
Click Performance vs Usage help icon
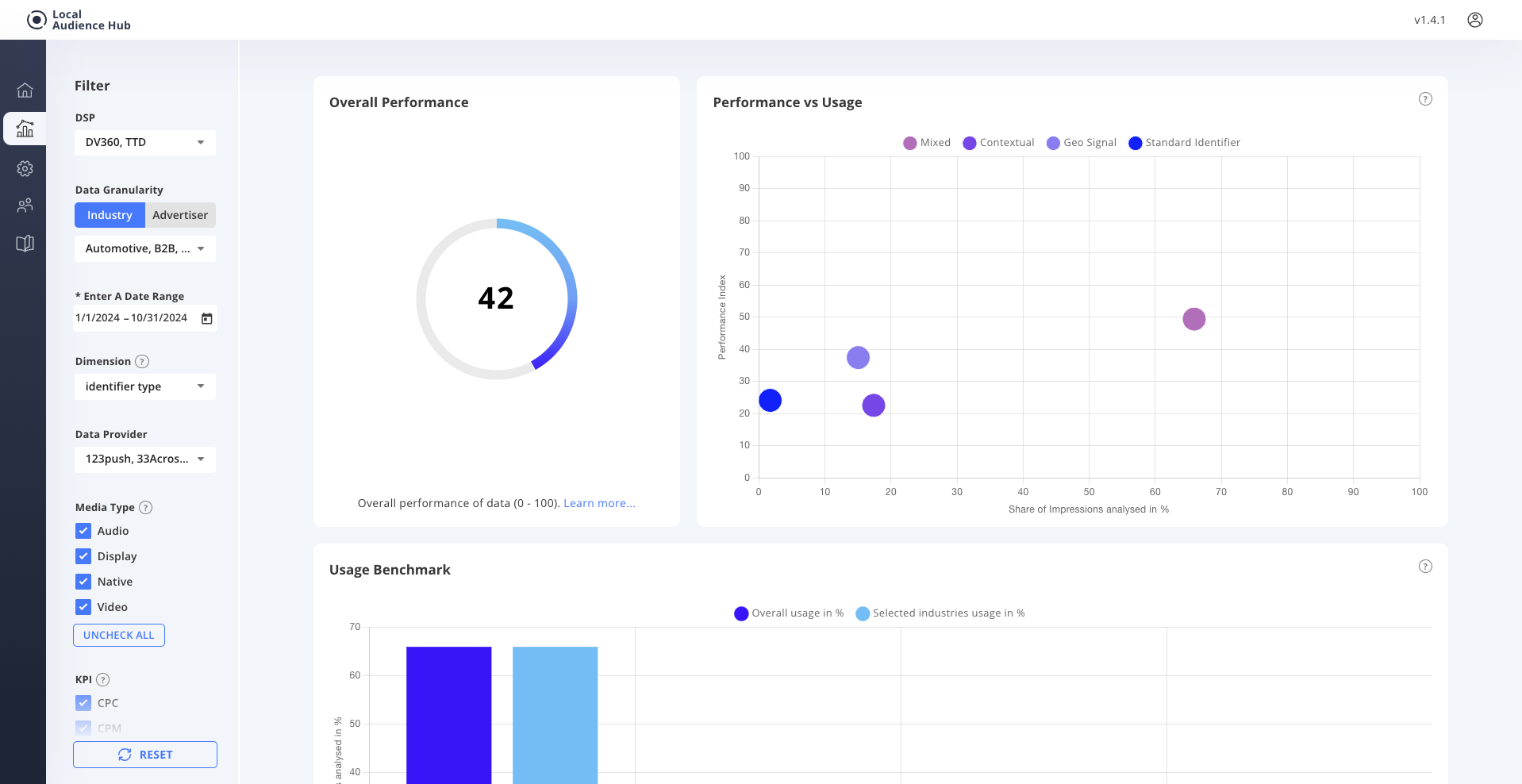pos(1425,99)
